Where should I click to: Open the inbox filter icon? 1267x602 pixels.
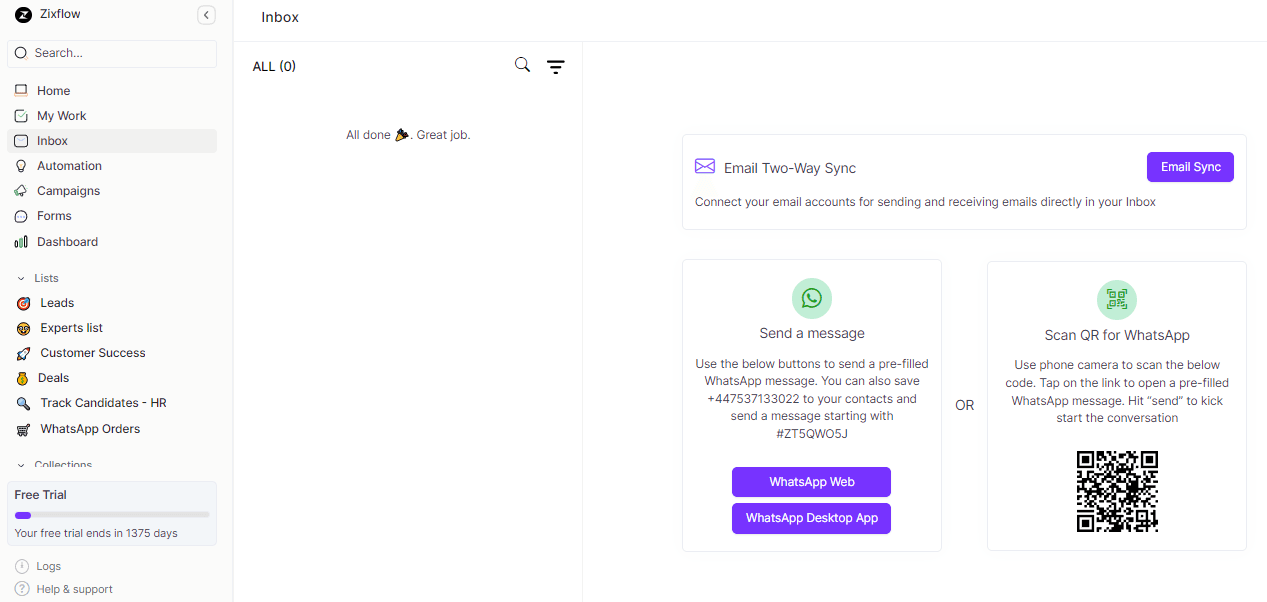(556, 67)
